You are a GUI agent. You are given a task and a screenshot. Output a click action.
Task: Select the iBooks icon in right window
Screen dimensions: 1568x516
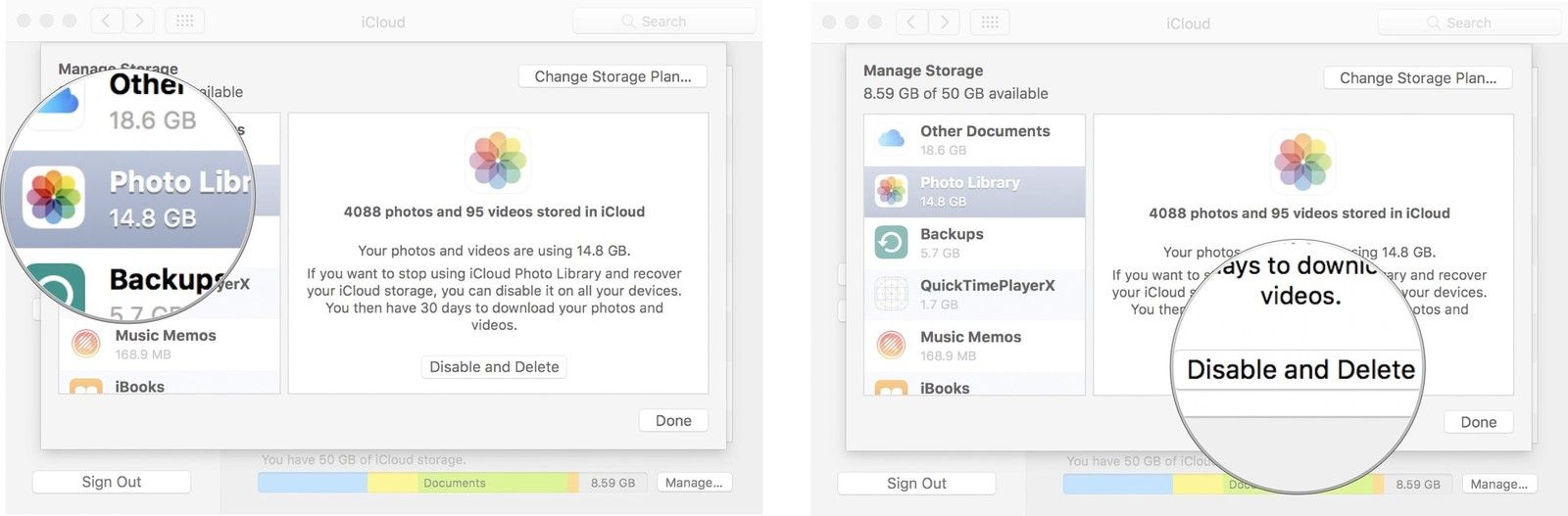tap(891, 388)
